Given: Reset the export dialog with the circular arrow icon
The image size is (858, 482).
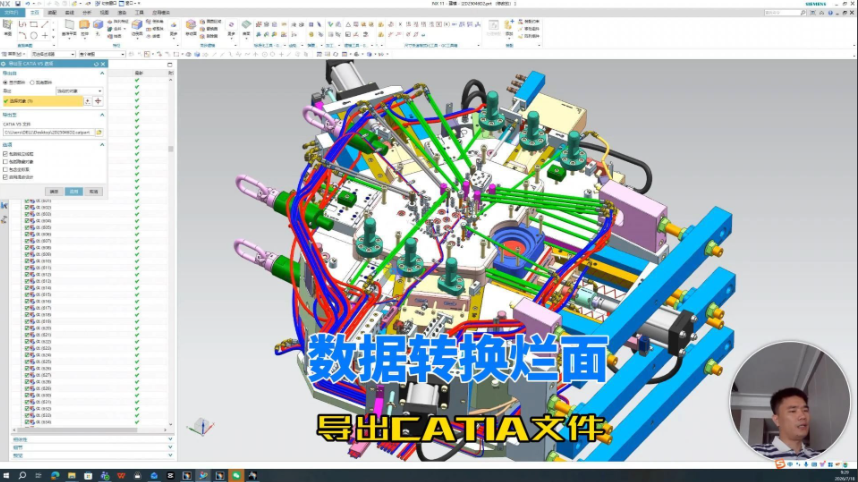Looking at the screenshot, I should click(96, 64).
